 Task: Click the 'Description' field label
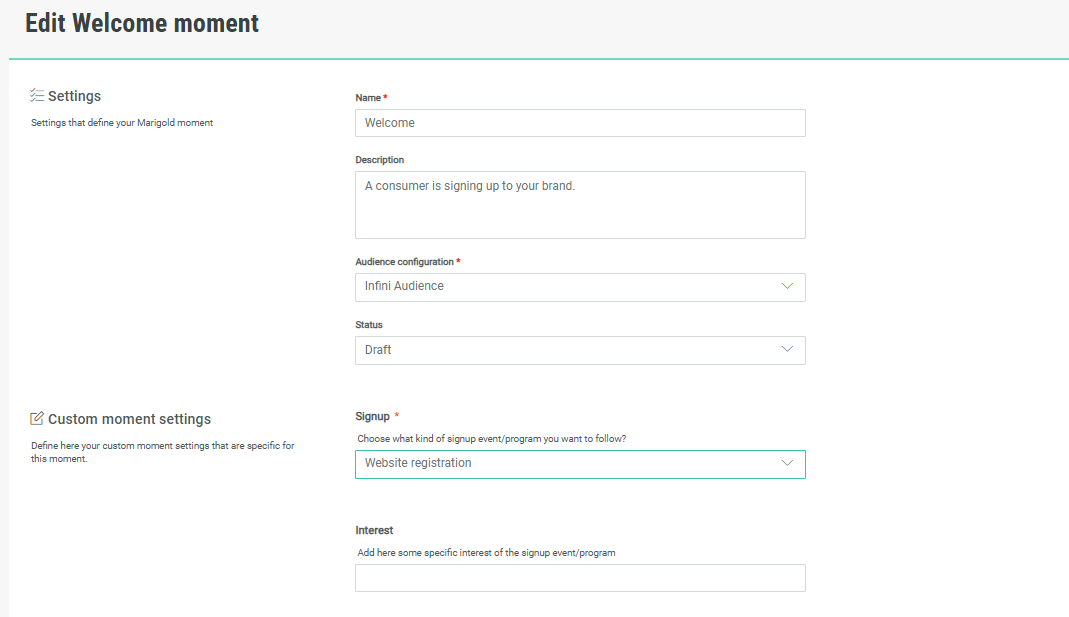point(380,160)
